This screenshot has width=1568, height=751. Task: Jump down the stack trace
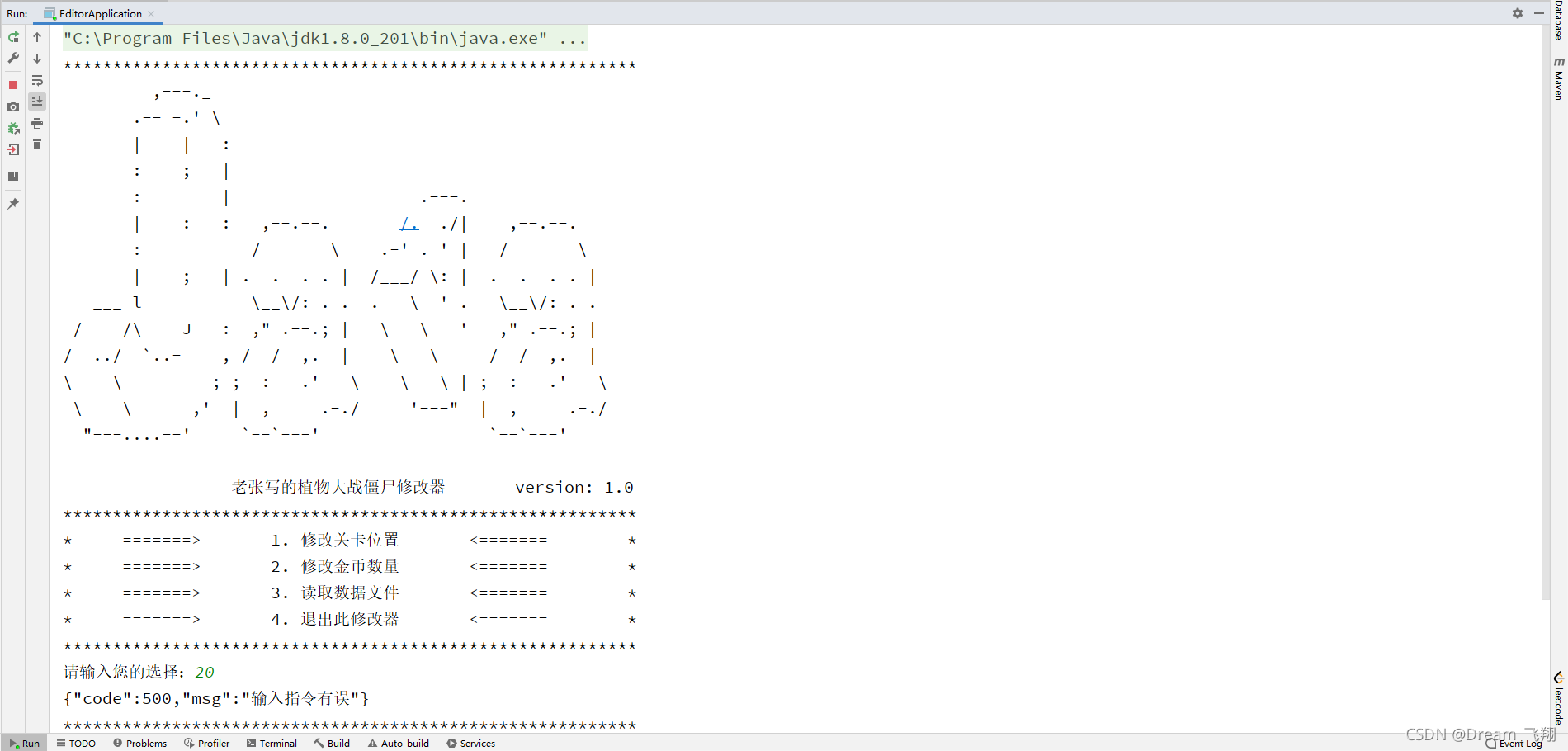[x=37, y=59]
